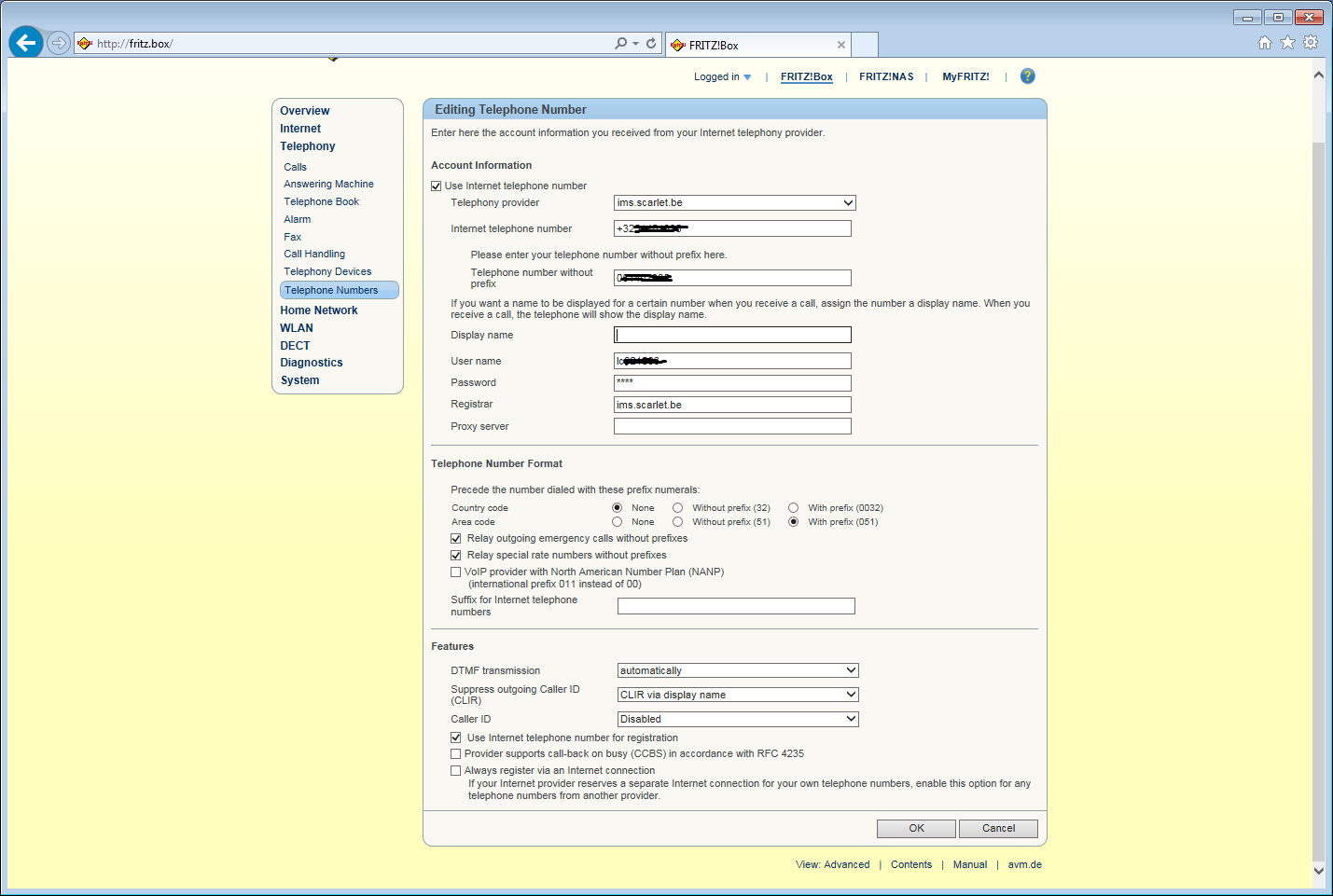Click the browser back arrow button

click(x=26, y=43)
